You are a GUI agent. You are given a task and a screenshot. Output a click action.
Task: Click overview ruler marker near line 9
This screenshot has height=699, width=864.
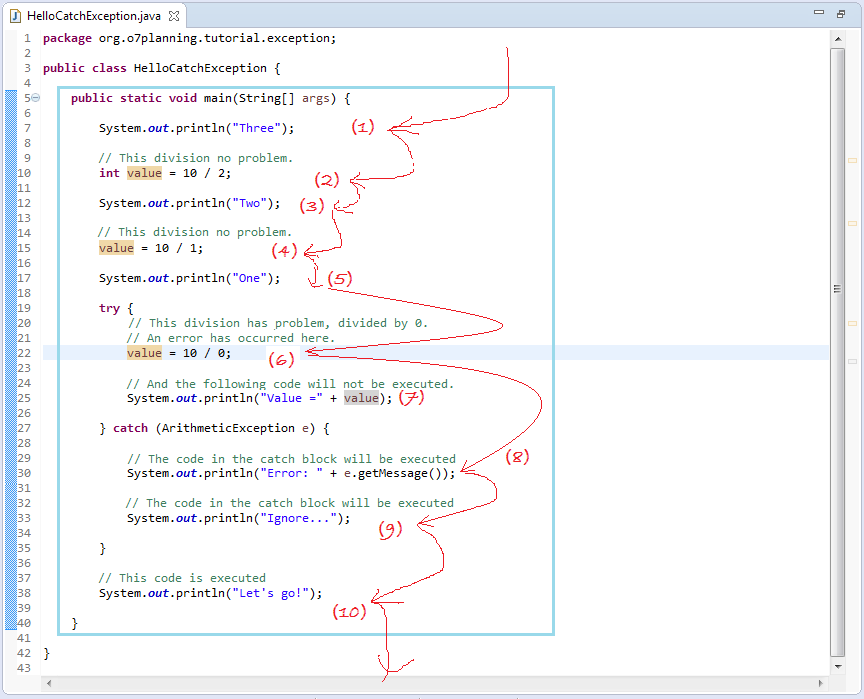tap(852, 160)
